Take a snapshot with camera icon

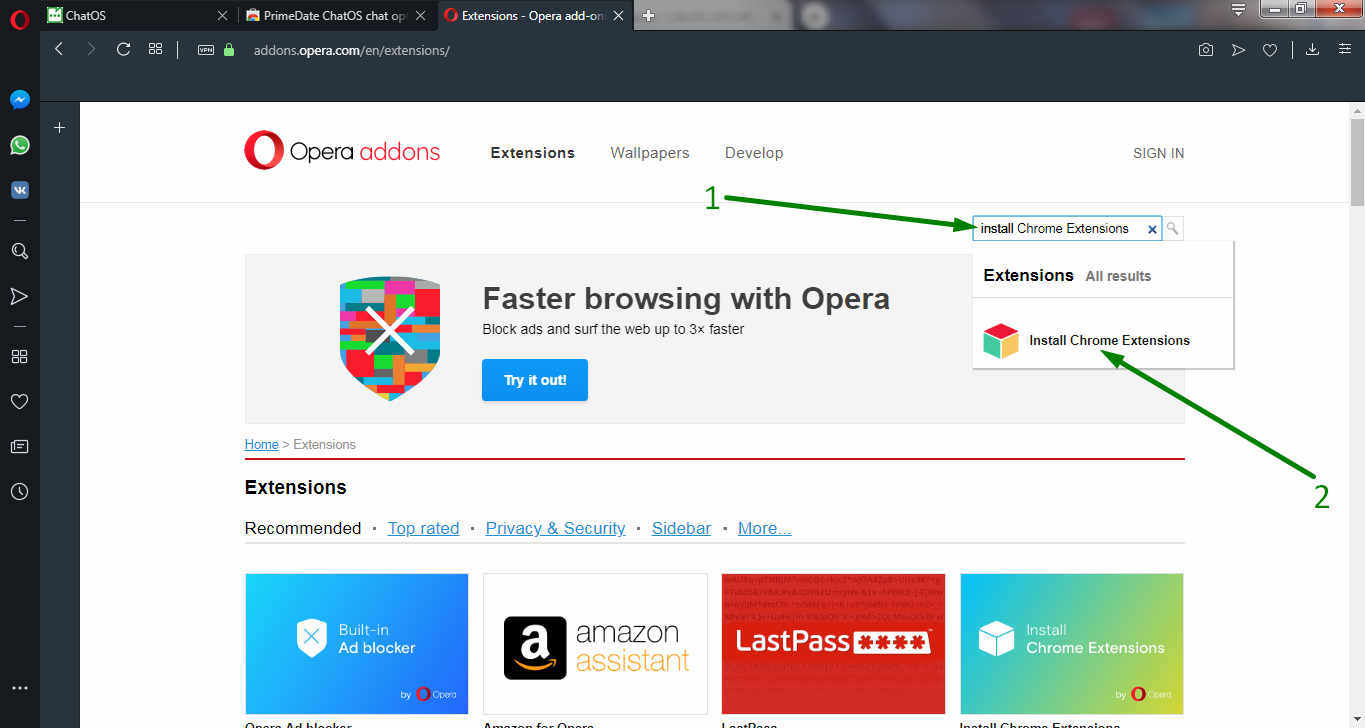1206,50
